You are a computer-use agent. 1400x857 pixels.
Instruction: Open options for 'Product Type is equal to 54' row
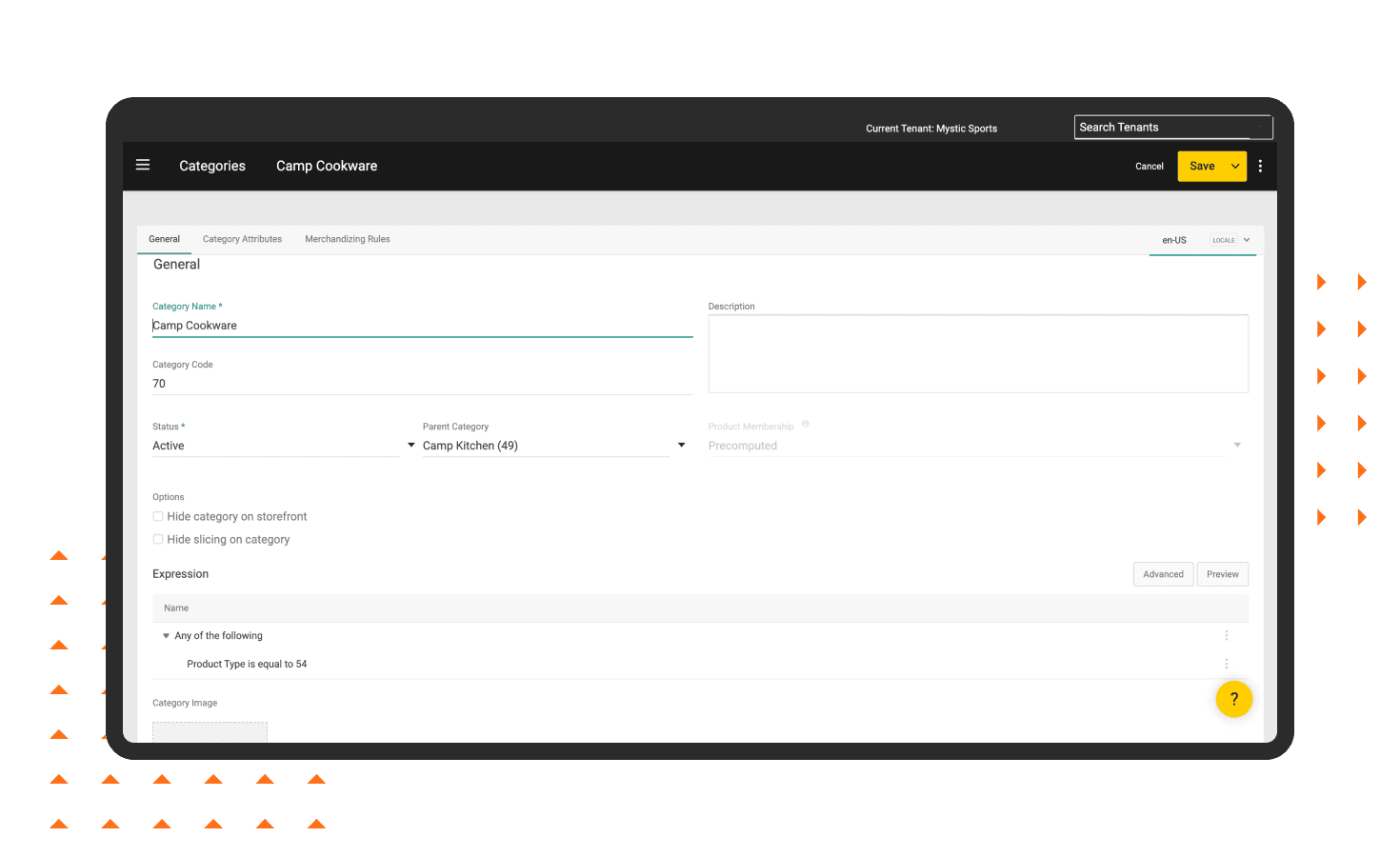point(1226,664)
